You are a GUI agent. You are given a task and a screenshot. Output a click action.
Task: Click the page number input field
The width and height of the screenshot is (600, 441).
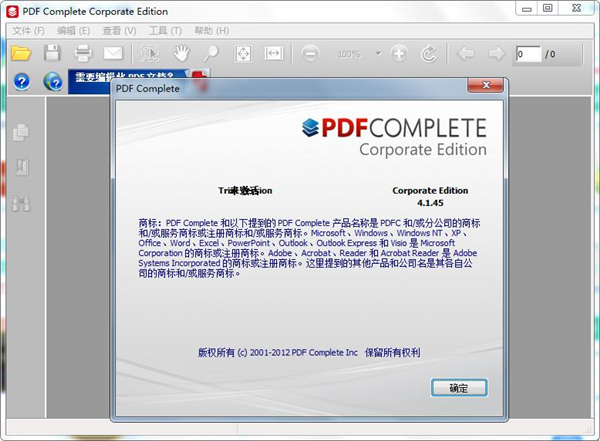click(x=528, y=54)
